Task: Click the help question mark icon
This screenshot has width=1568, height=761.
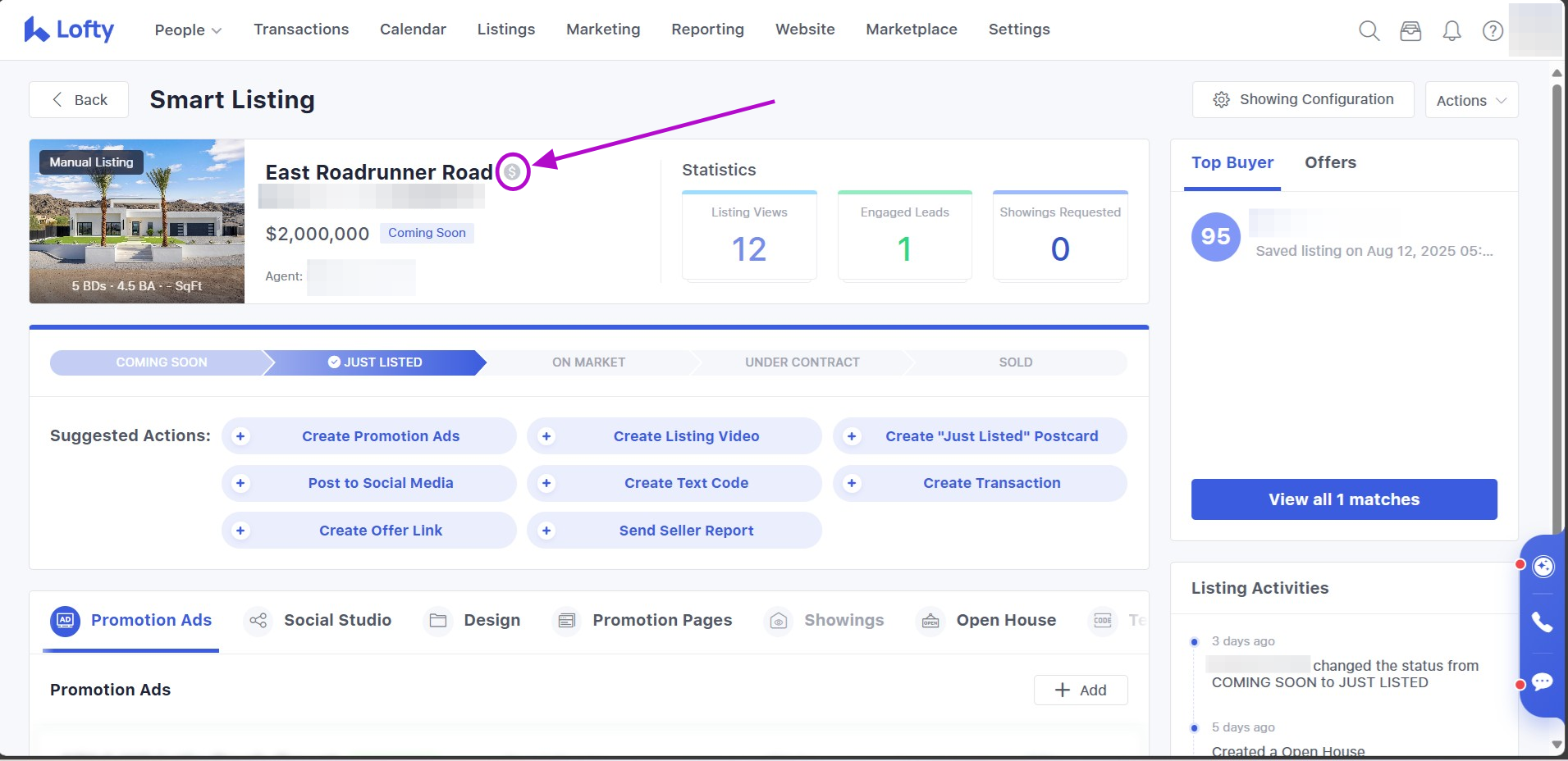Action: click(1493, 31)
